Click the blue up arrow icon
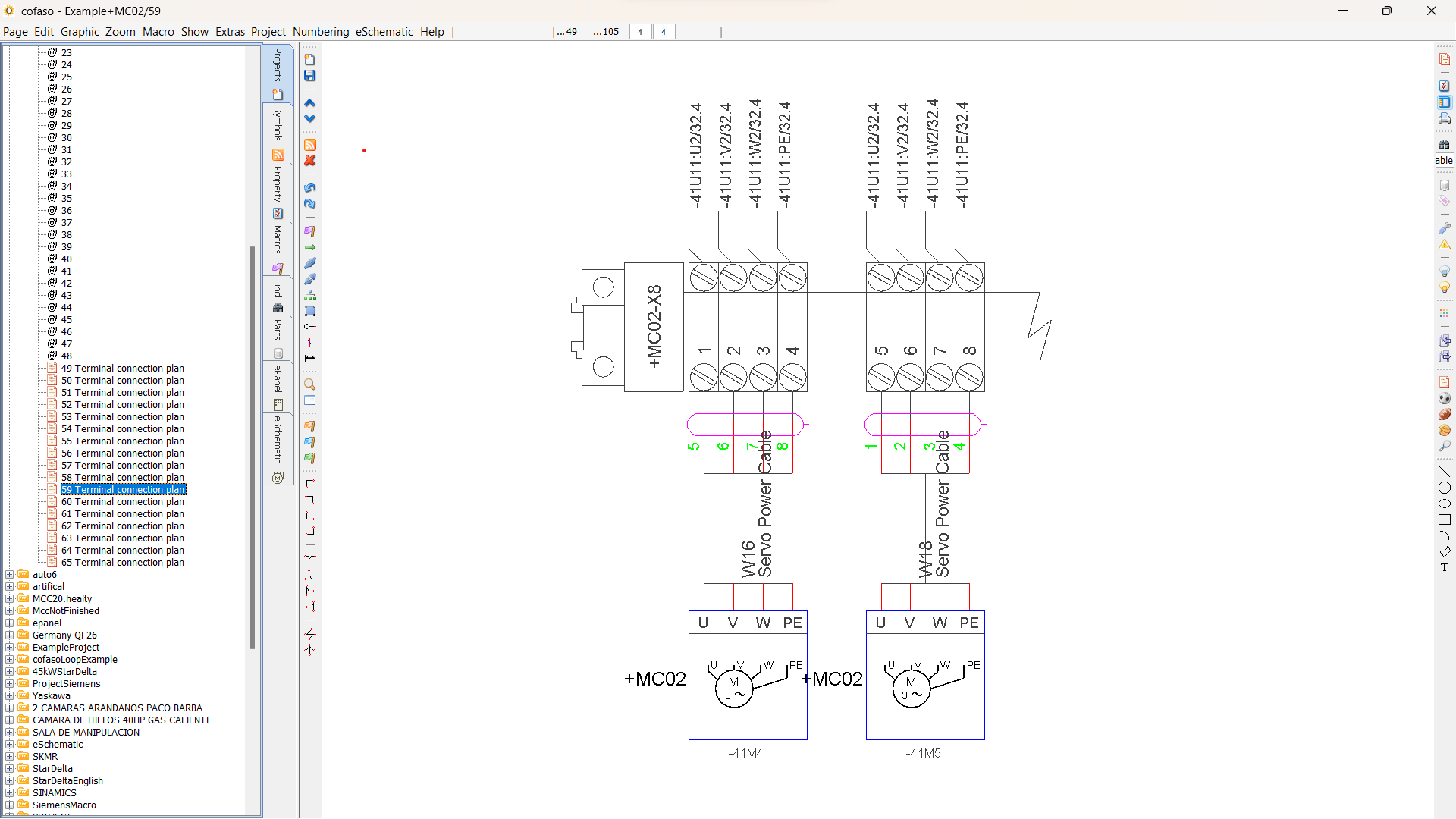 (x=309, y=102)
